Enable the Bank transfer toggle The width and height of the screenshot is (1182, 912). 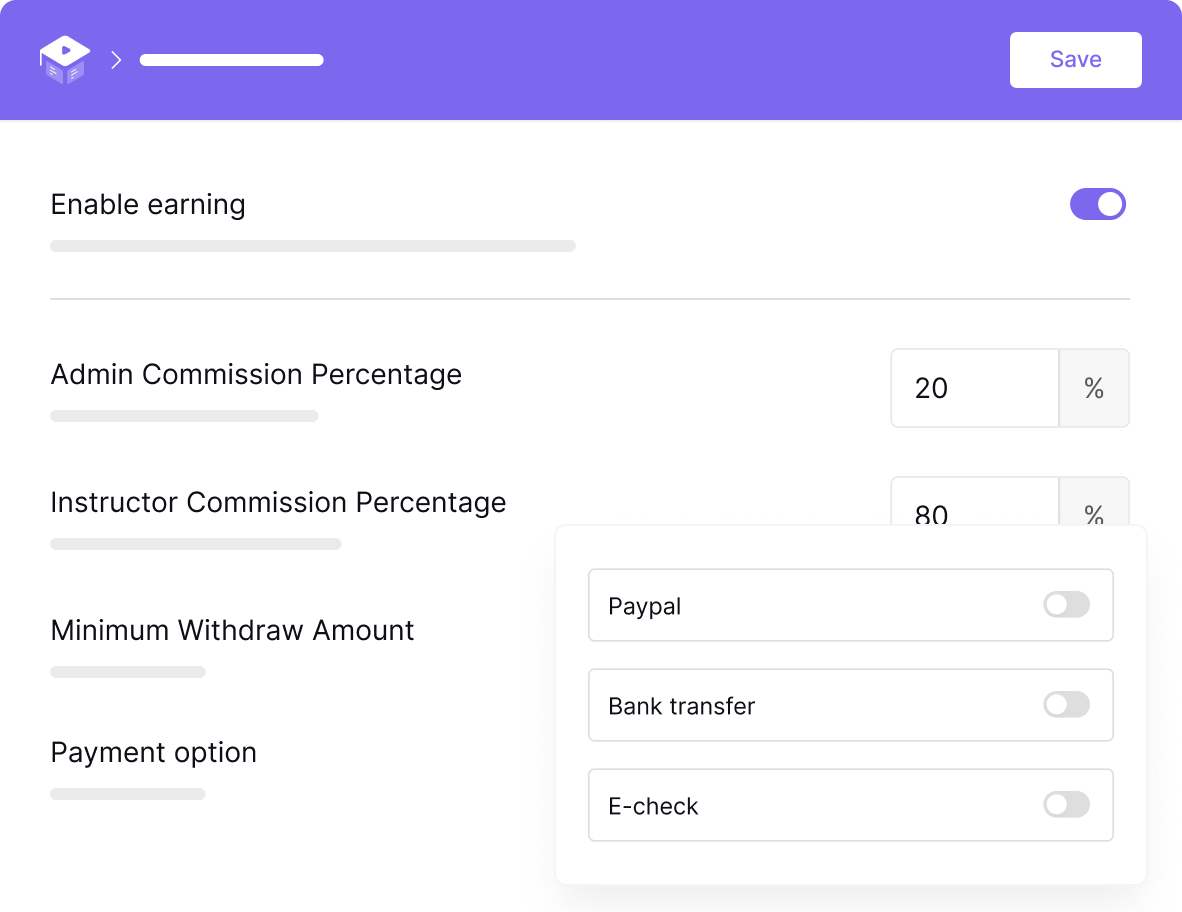1066,705
